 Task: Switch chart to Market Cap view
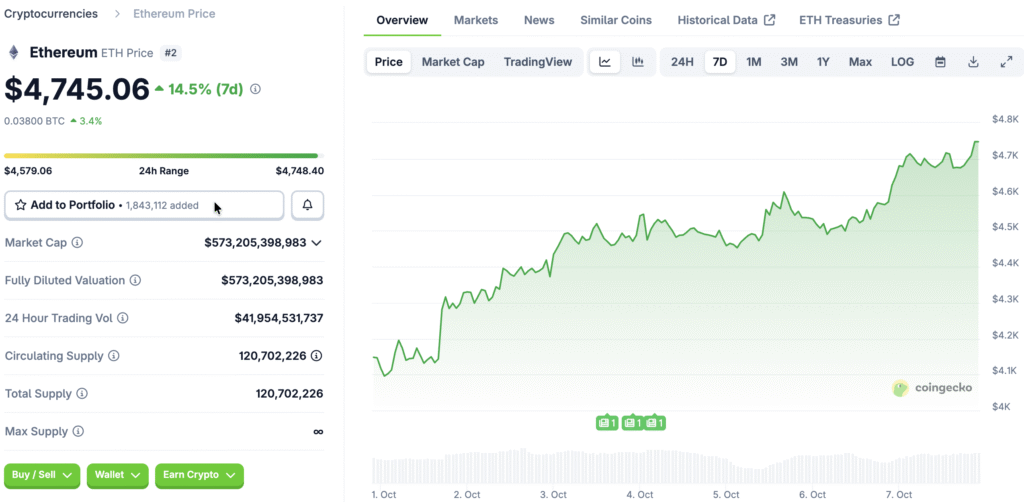point(453,62)
